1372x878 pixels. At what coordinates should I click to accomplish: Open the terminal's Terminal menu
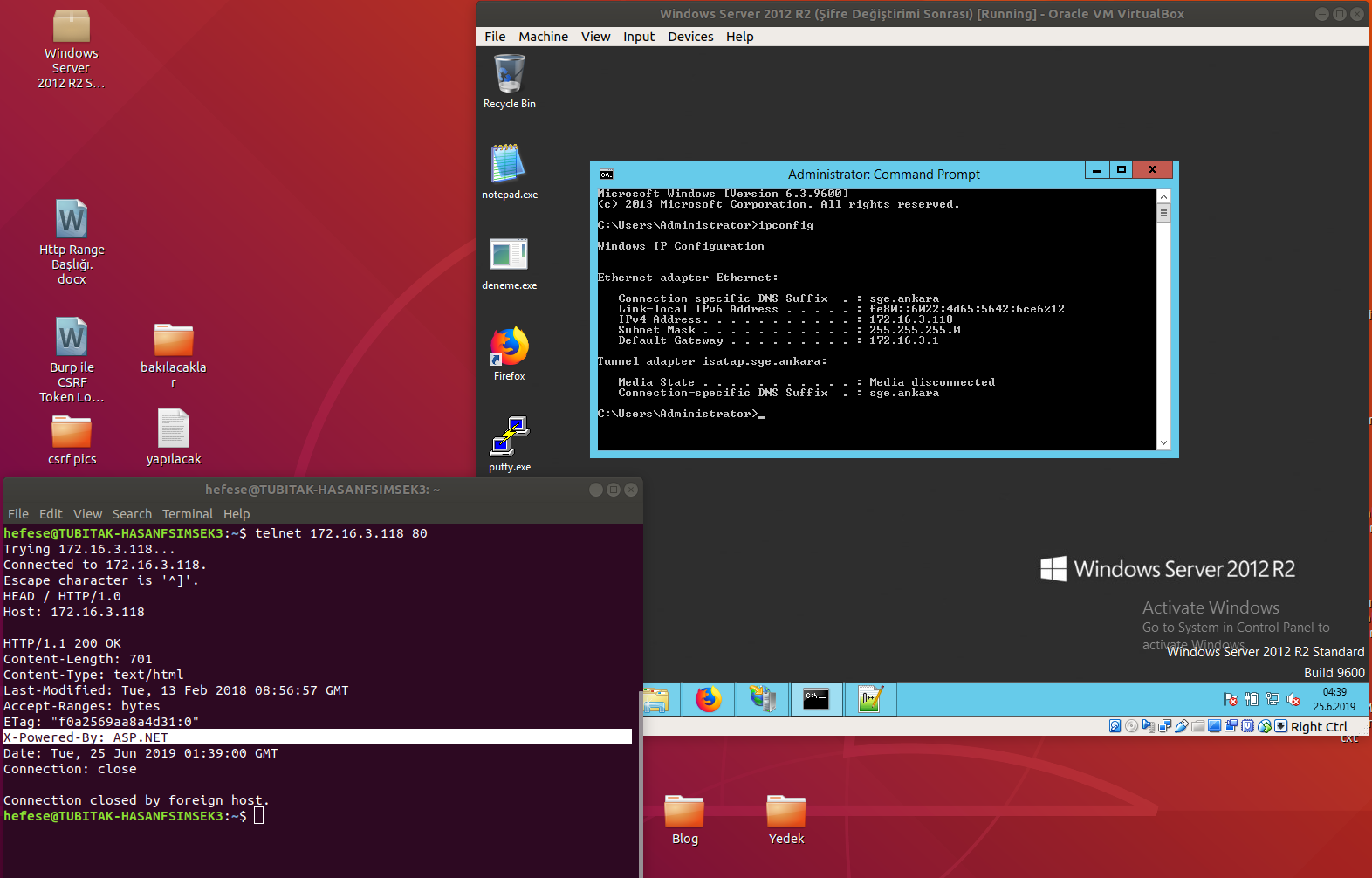(188, 514)
